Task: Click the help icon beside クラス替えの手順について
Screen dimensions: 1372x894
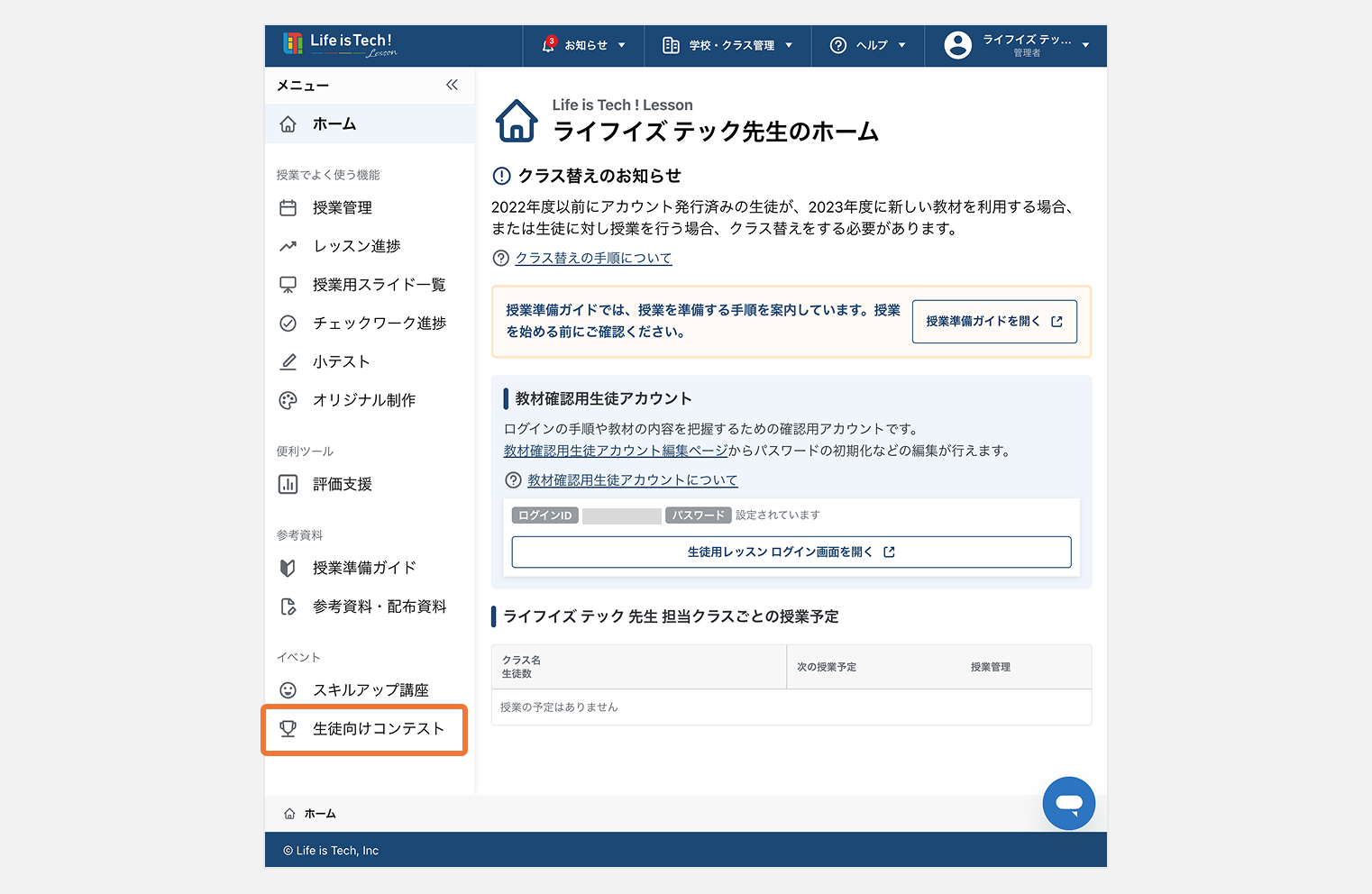Action: pos(501,259)
